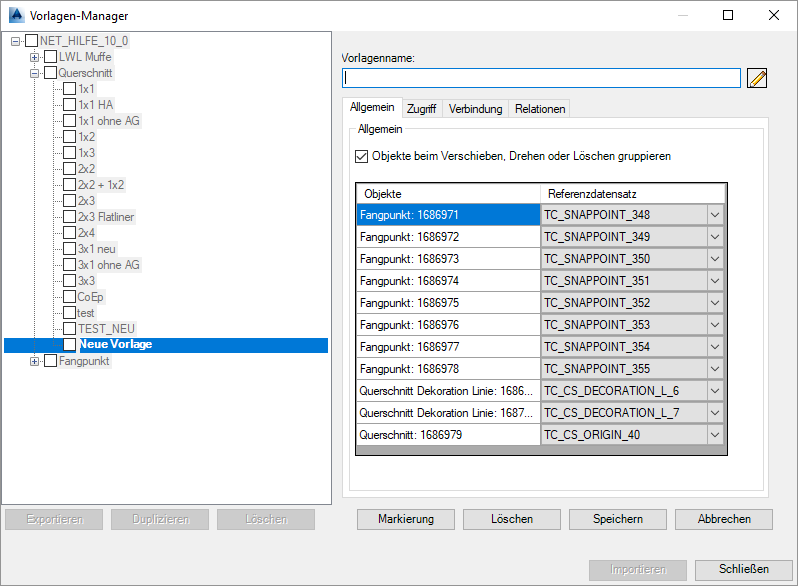Open dropdown for TC_SNAPPOINT_348 reference
798x586 pixels.
[714, 215]
